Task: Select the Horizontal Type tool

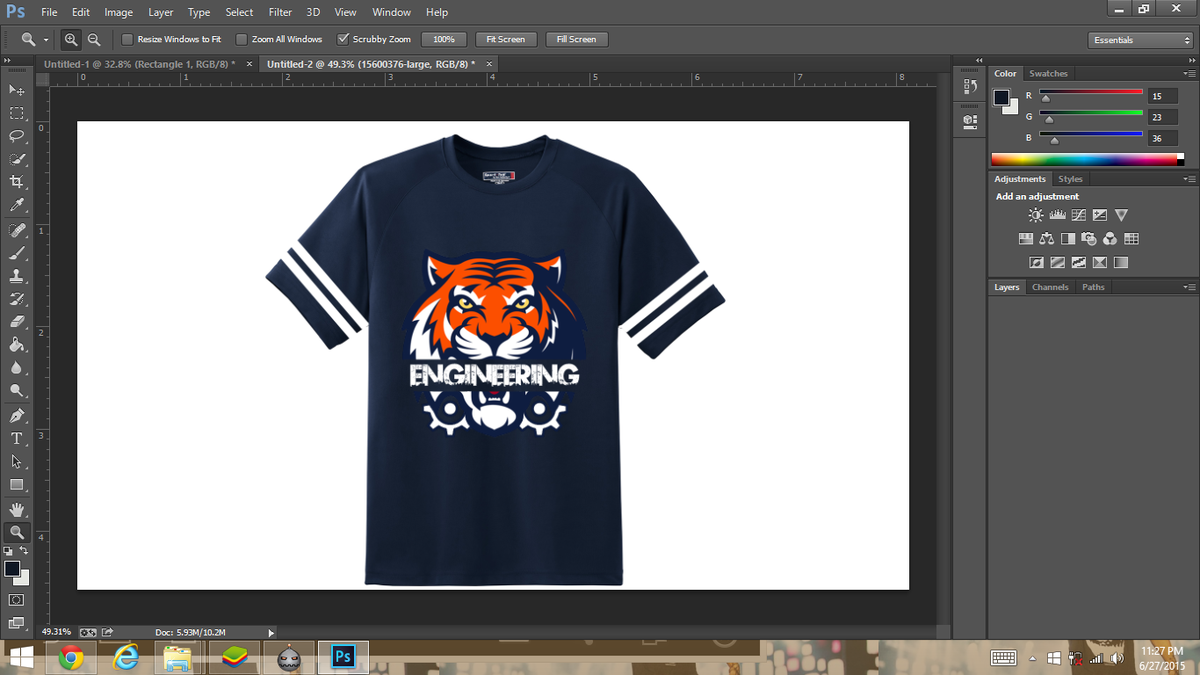Action: (17, 439)
